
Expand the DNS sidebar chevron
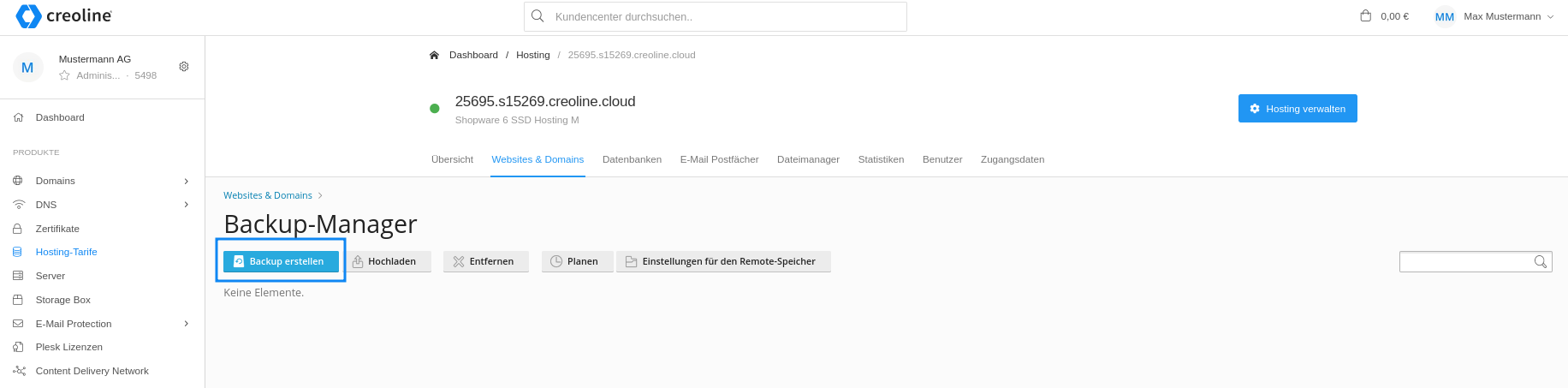point(187,205)
